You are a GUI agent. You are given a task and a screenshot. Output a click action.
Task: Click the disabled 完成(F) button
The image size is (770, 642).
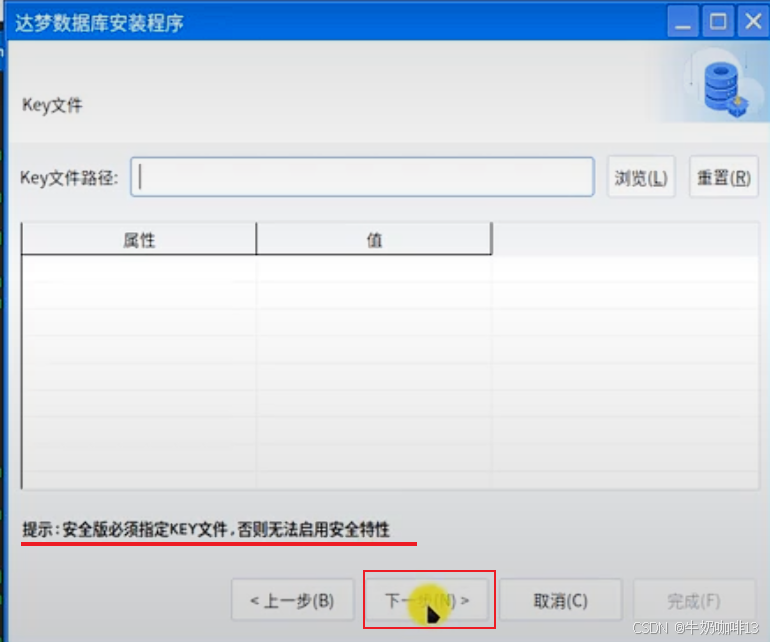(x=694, y=600)
